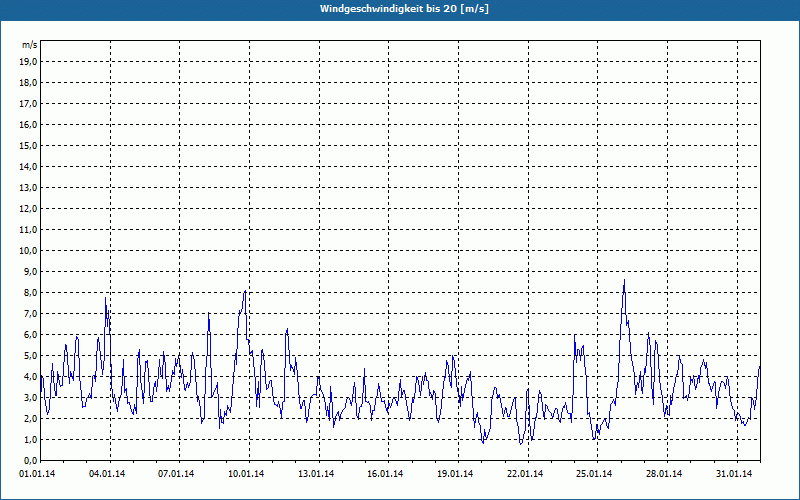Image resolution: width=800 pixels, height=500 pixels.
Task: Click the wind peak just before 04.01.14
Action: (106, 298)
